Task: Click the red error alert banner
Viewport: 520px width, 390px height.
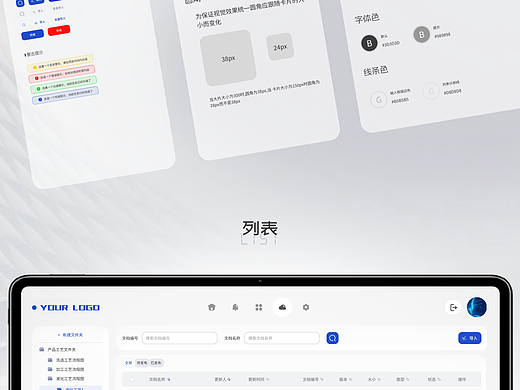Action: click(62, 74)
